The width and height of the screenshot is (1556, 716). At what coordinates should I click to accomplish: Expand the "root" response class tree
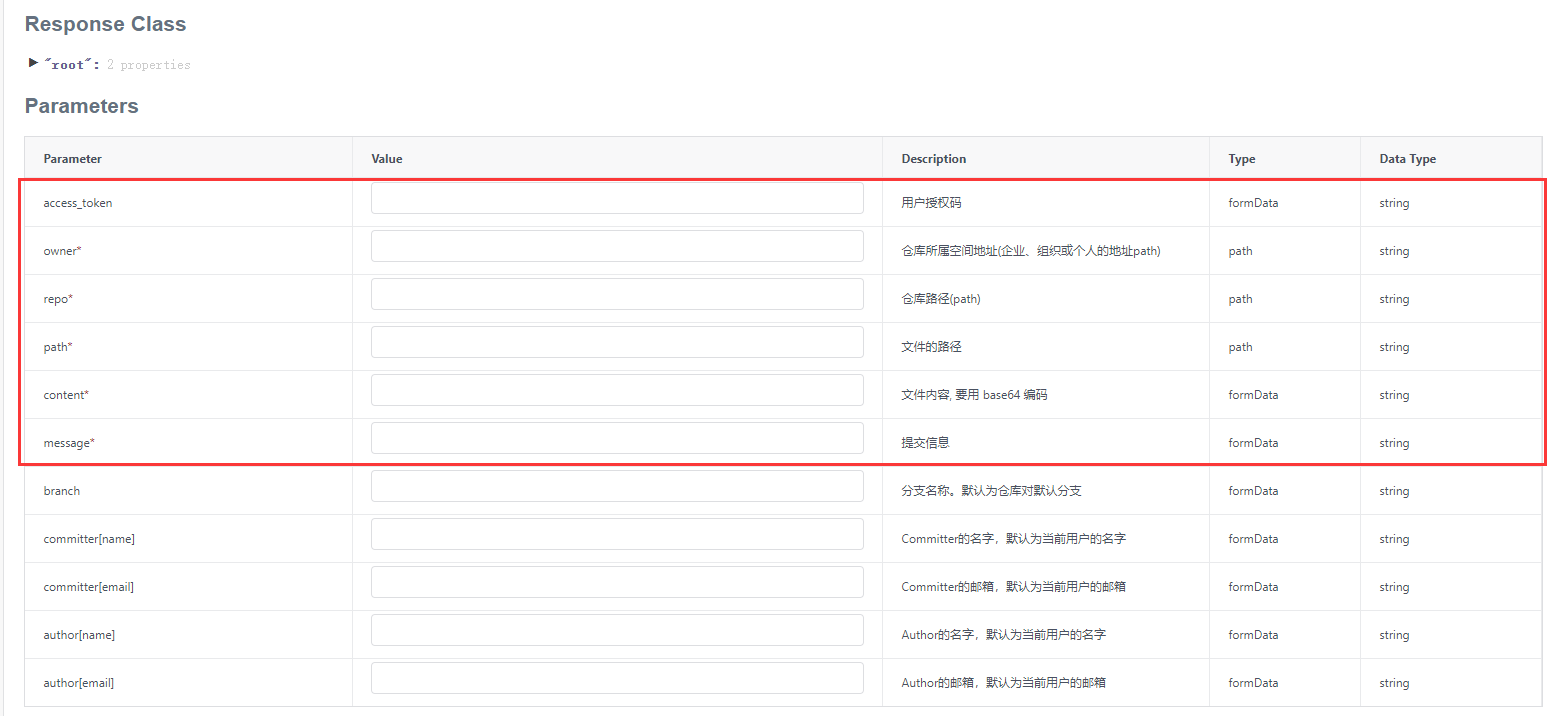[x=34, y=63]
